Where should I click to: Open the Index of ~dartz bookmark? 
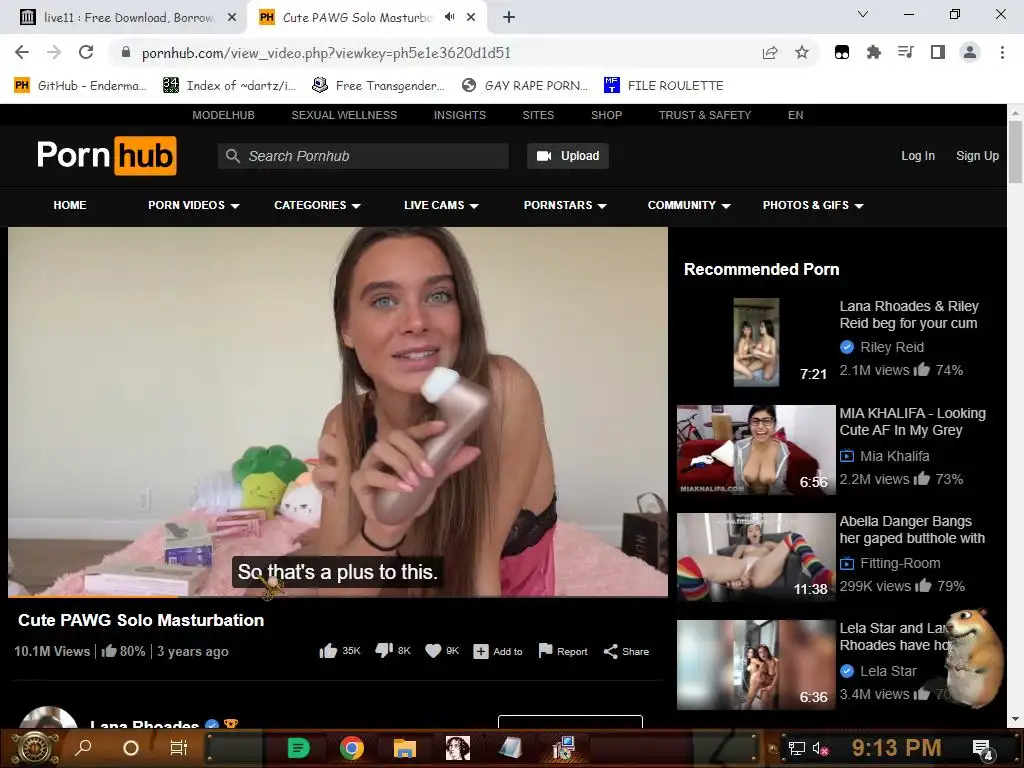pos(229,86)
